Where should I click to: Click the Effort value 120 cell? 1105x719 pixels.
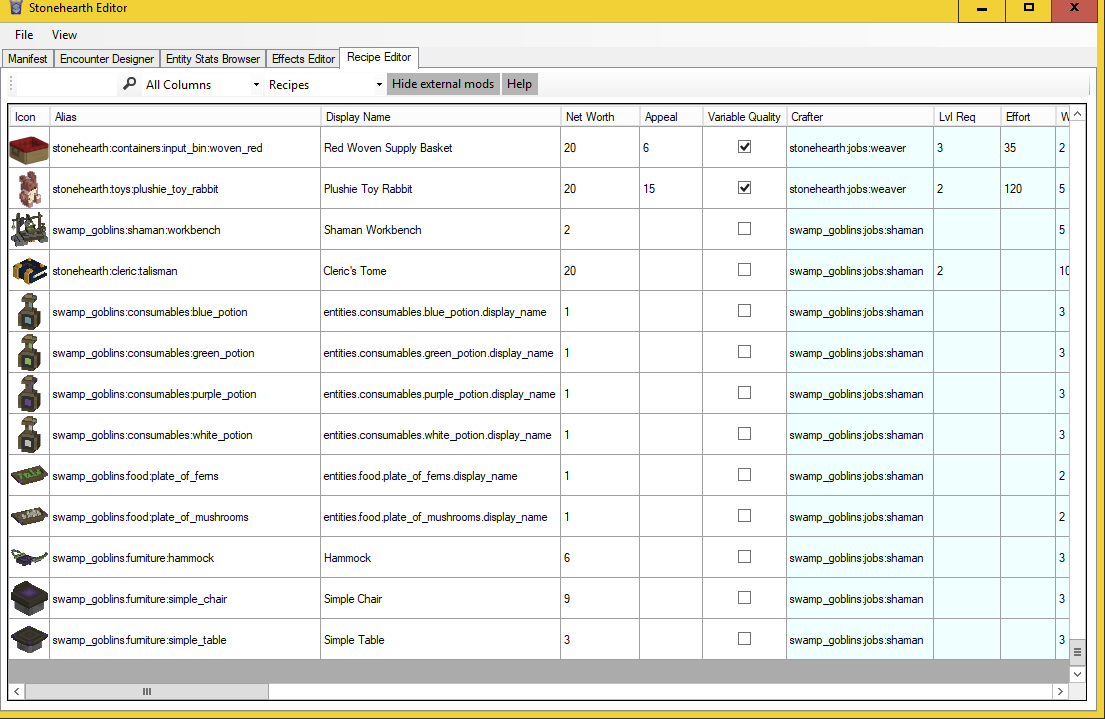click(1027, 189)
